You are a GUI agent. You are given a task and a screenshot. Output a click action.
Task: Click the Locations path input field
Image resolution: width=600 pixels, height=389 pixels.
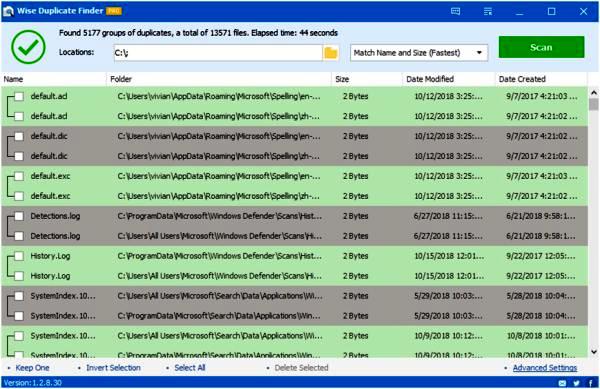218,53
